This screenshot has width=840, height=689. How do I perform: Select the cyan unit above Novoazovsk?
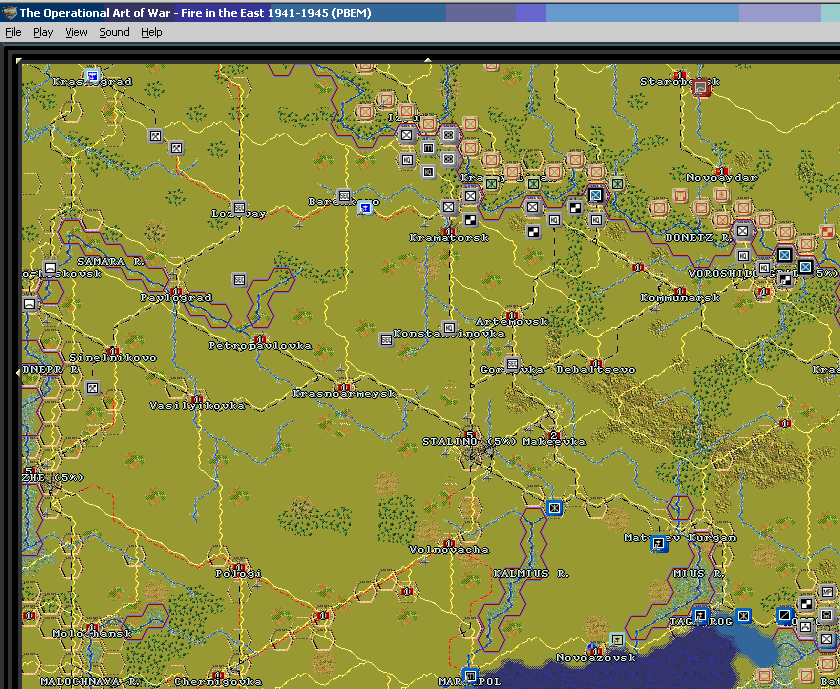pos(617,639)
